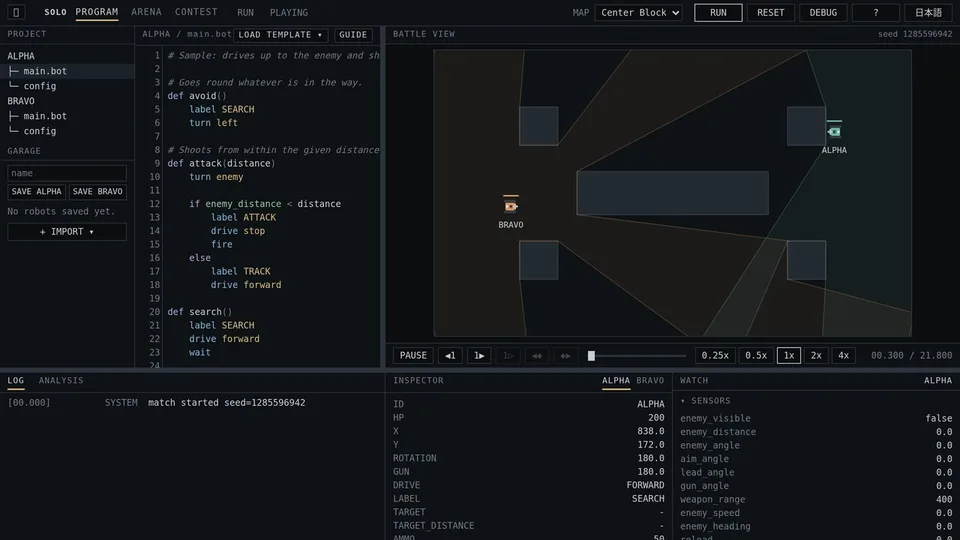
Task: Open the LOAD TEMPLATE dropdown
Action: tap(280, 35)
